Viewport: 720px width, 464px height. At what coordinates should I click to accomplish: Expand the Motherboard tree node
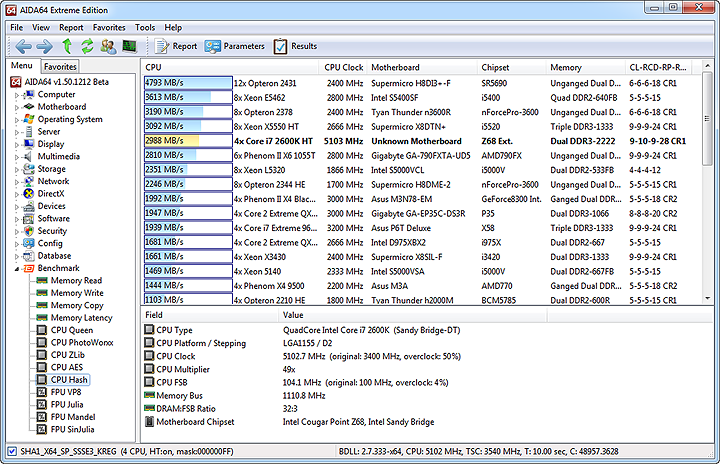click(x=17, y=108)
